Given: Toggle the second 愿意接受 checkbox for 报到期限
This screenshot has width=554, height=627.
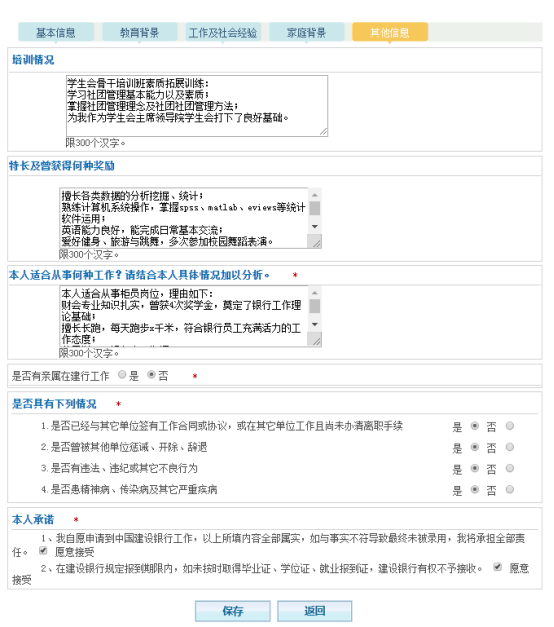Looking at the screenshot, I should [498, 567].
